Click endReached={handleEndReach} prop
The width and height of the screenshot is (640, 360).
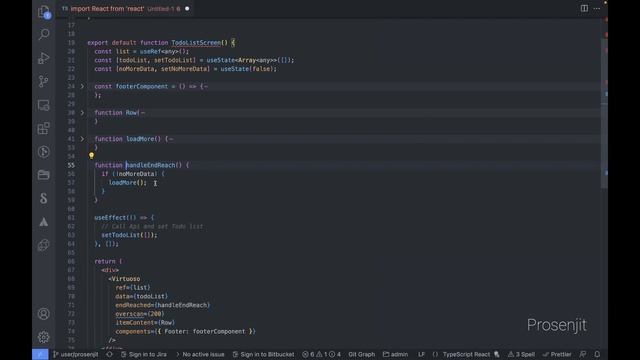point(162,305)
